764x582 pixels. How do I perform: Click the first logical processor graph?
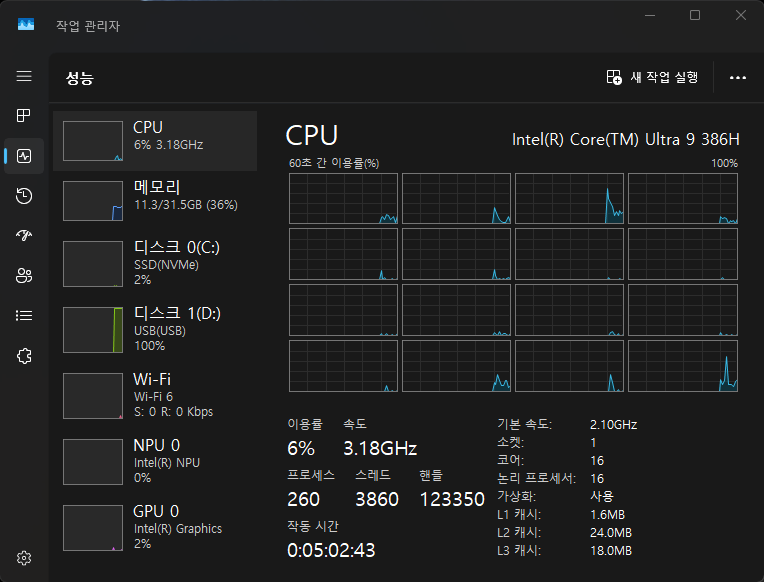(344, 198)
